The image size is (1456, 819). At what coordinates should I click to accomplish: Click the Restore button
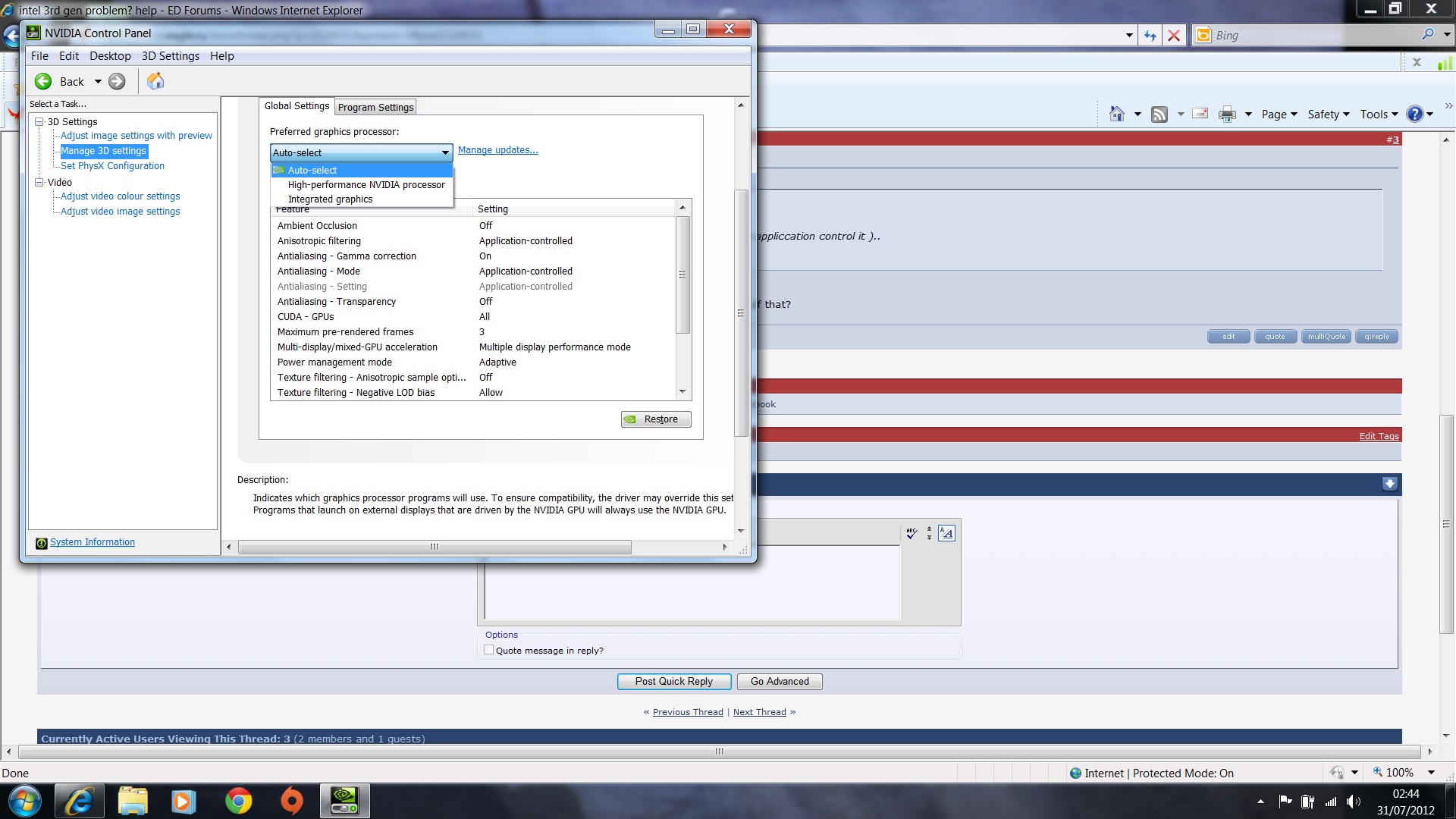click(656, 419)
